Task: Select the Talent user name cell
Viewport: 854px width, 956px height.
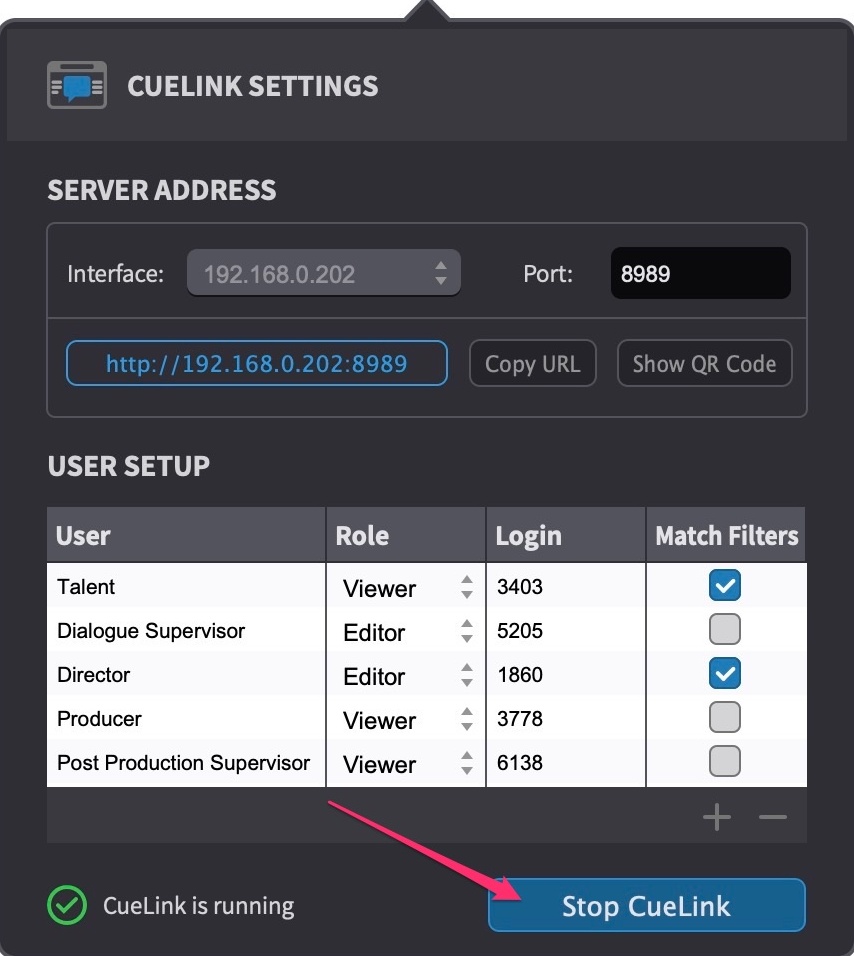Action: 186,586
